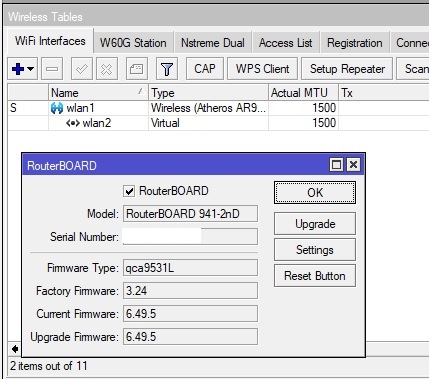Click the Factory Firmware field 3.24
Viewport: 429px width, 380px height.
coord(190,291)
